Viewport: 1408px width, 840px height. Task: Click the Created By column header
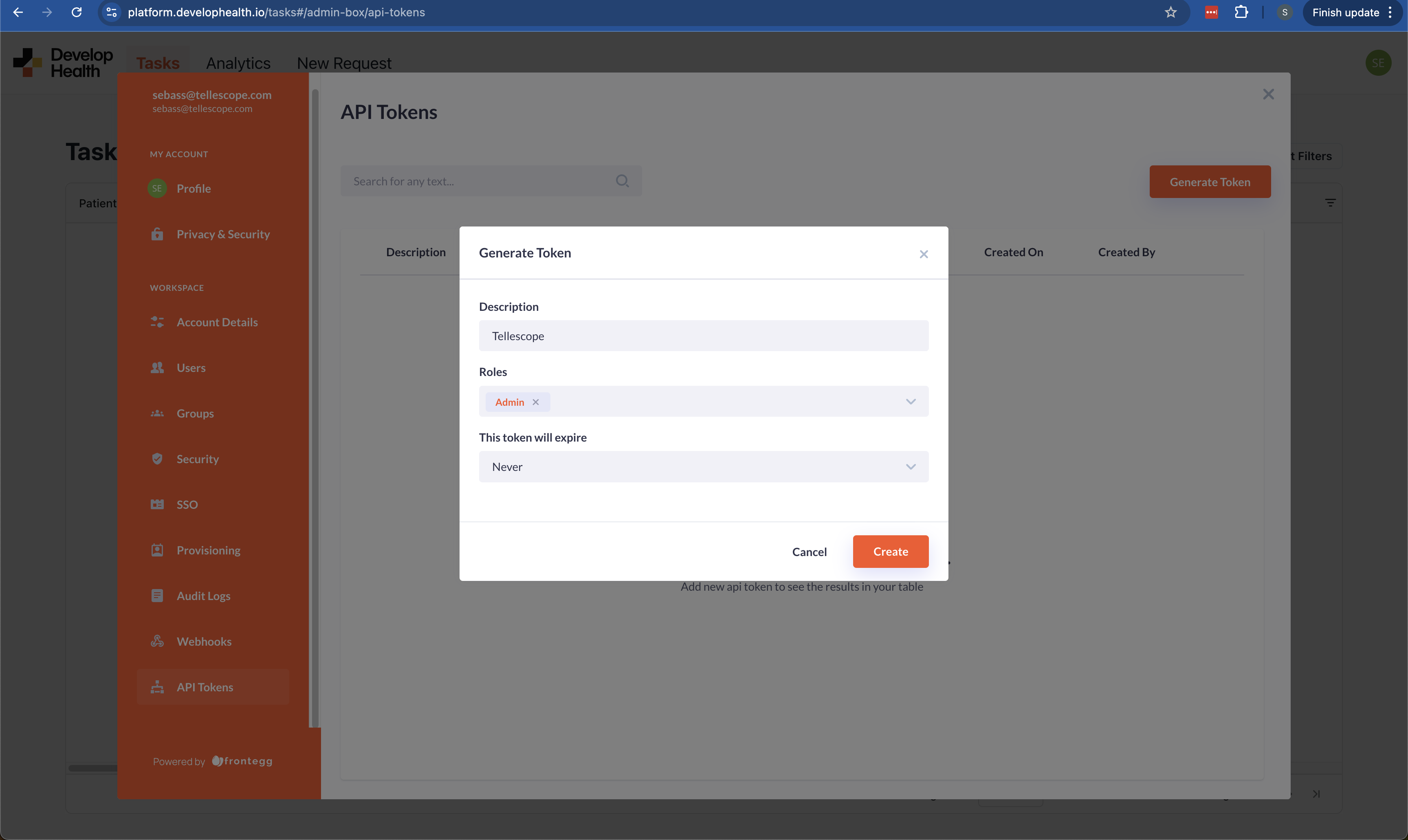pyautogui.click(x=1126, y=253)
